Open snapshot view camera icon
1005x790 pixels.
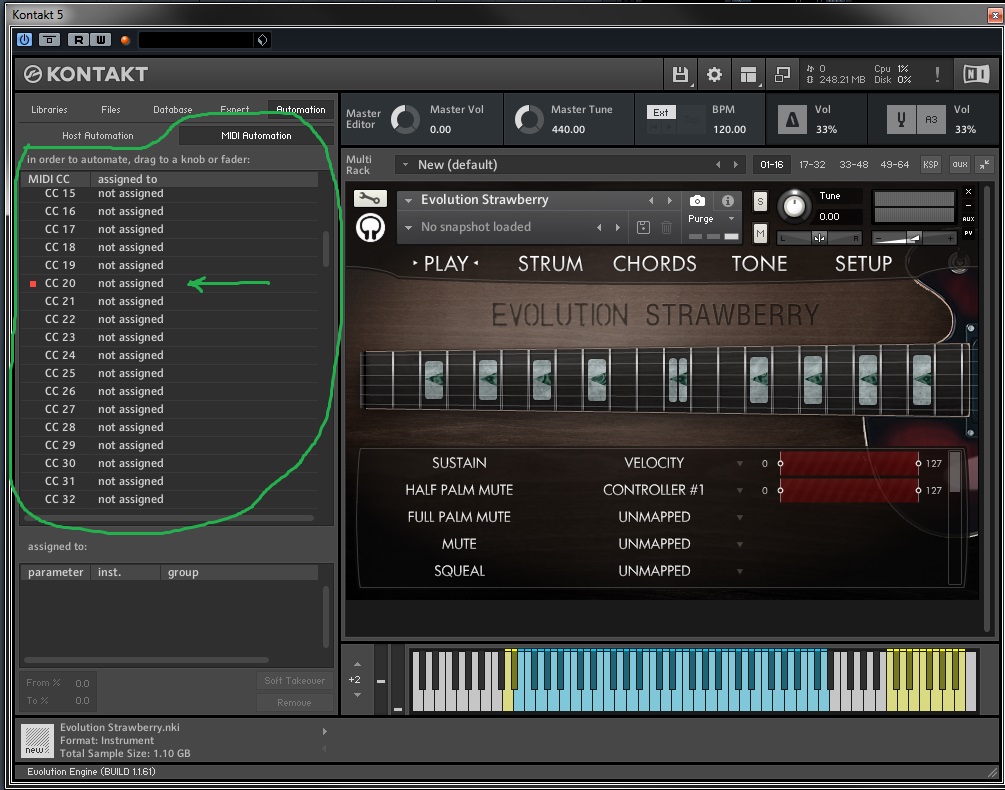pos(698,200)
